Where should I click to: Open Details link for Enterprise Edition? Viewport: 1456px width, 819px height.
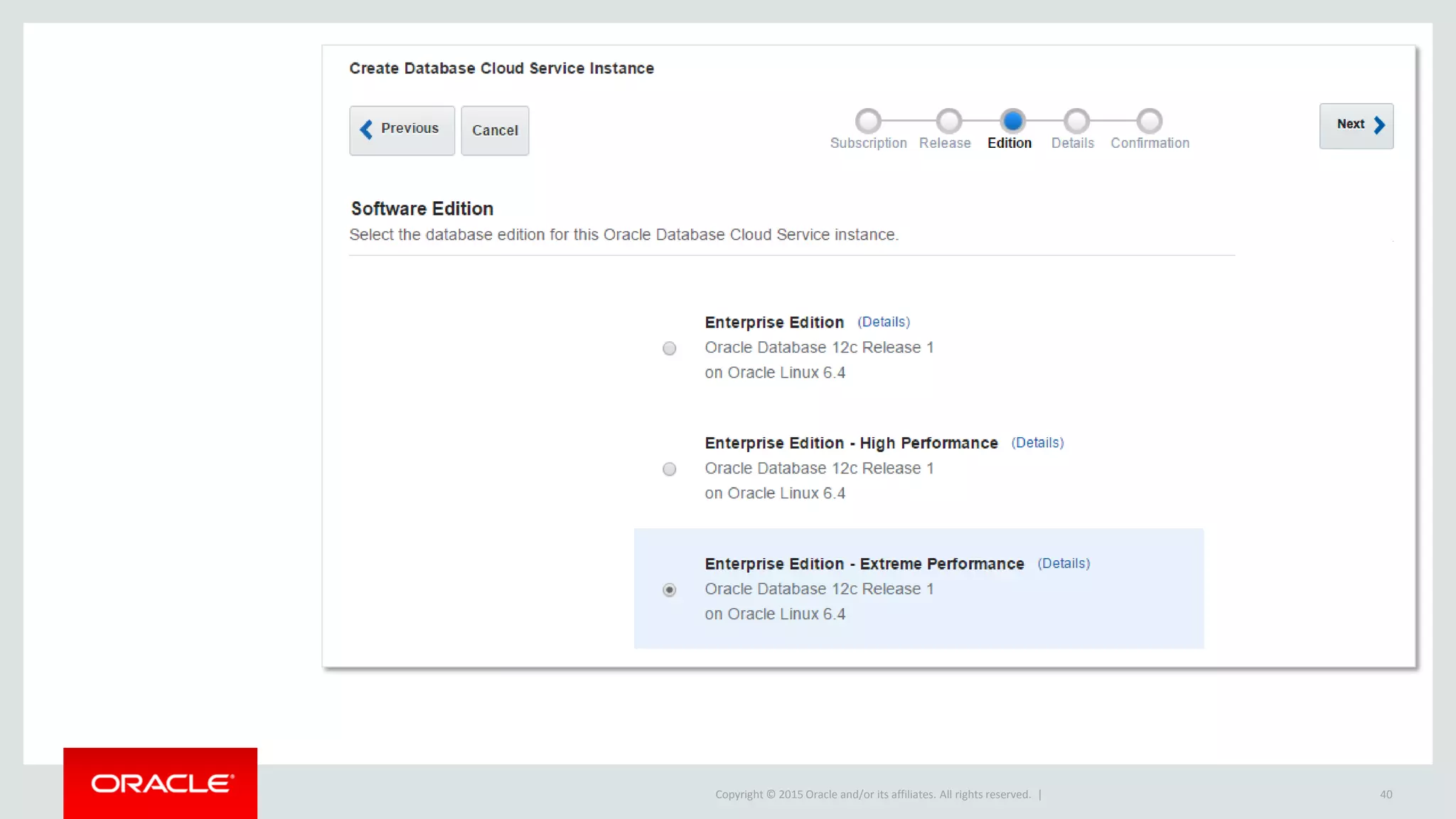[883, 322]
